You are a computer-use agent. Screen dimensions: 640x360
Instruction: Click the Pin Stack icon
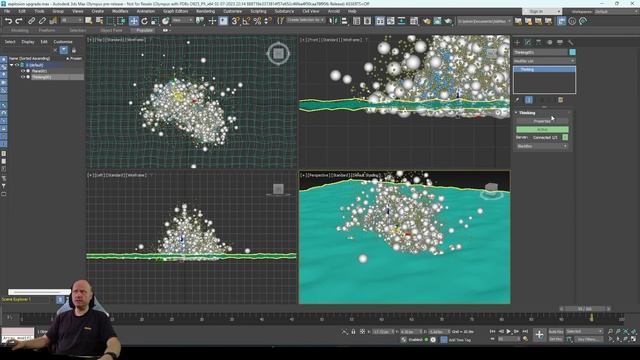[x=517, y=100]
